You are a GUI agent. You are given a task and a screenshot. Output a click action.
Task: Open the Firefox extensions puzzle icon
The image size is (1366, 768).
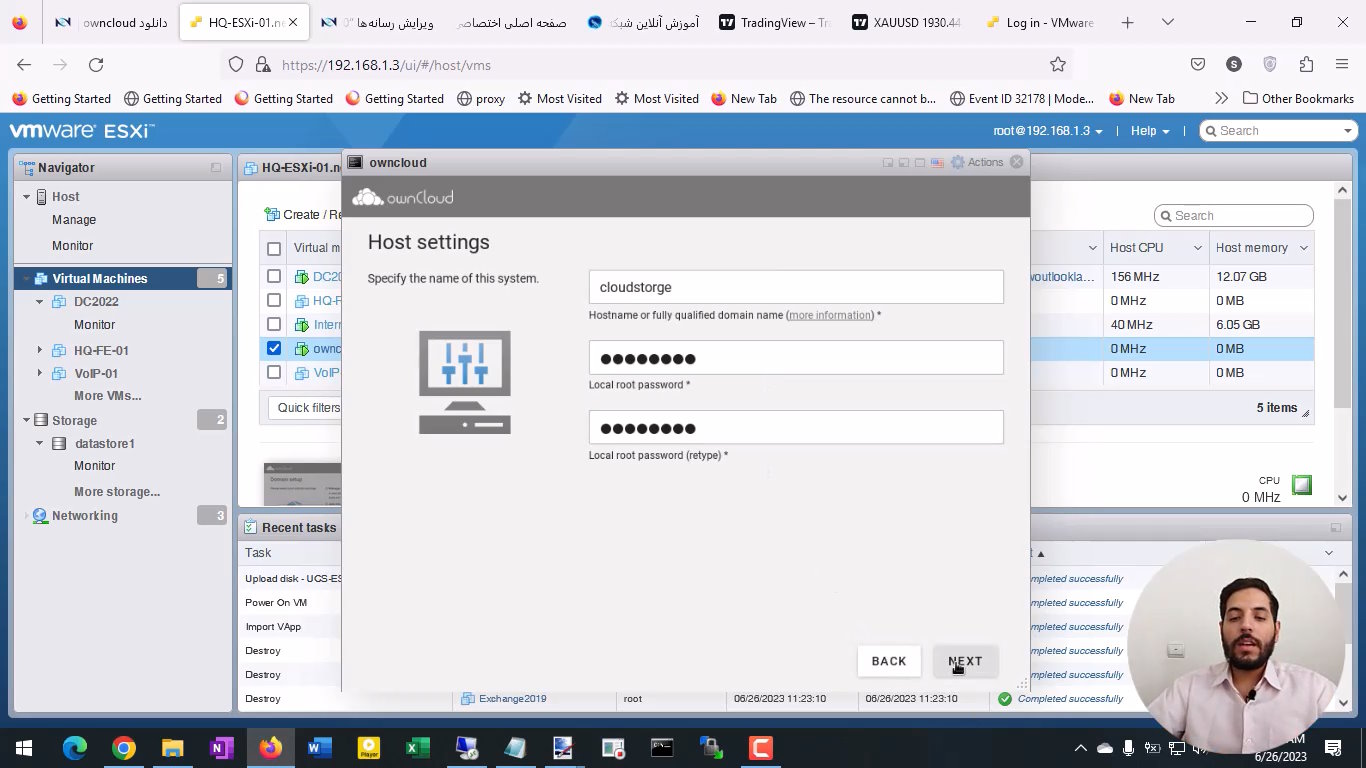tap(1306, 64)
